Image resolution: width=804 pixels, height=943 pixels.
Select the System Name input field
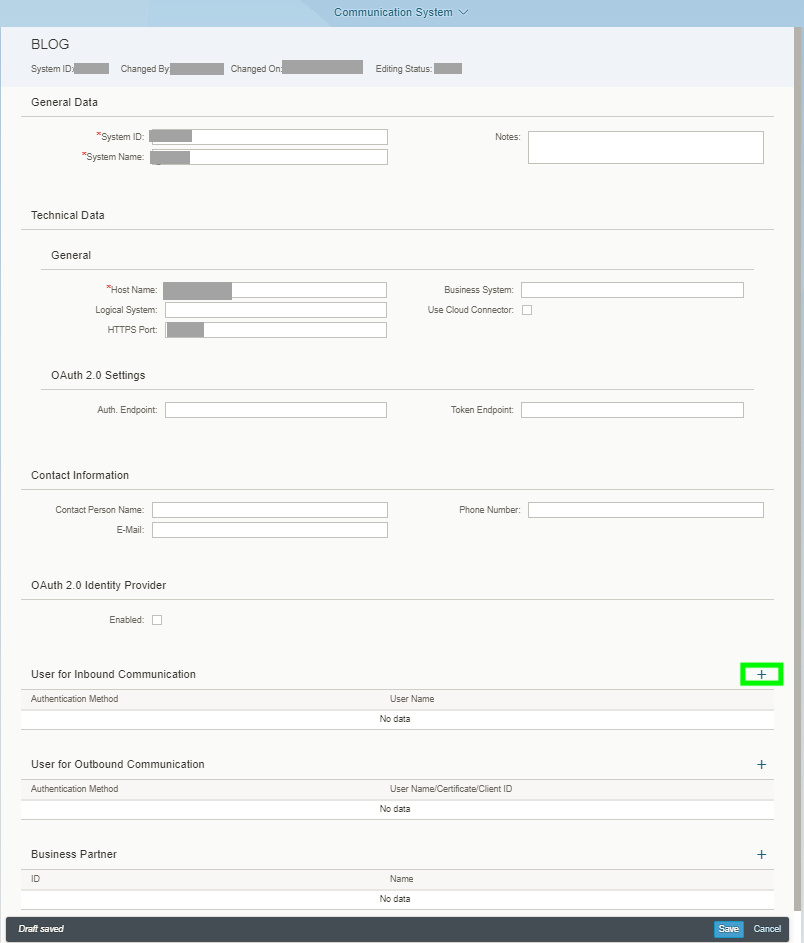pos(269,157)
